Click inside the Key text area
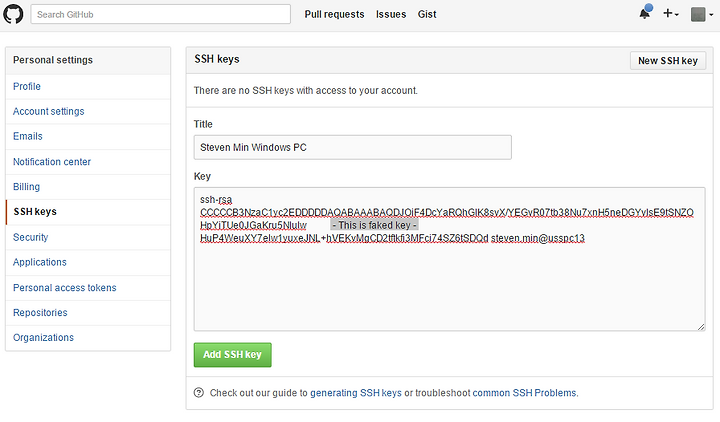Viewport: 720px width, 422px height. [x=450, y=259]
